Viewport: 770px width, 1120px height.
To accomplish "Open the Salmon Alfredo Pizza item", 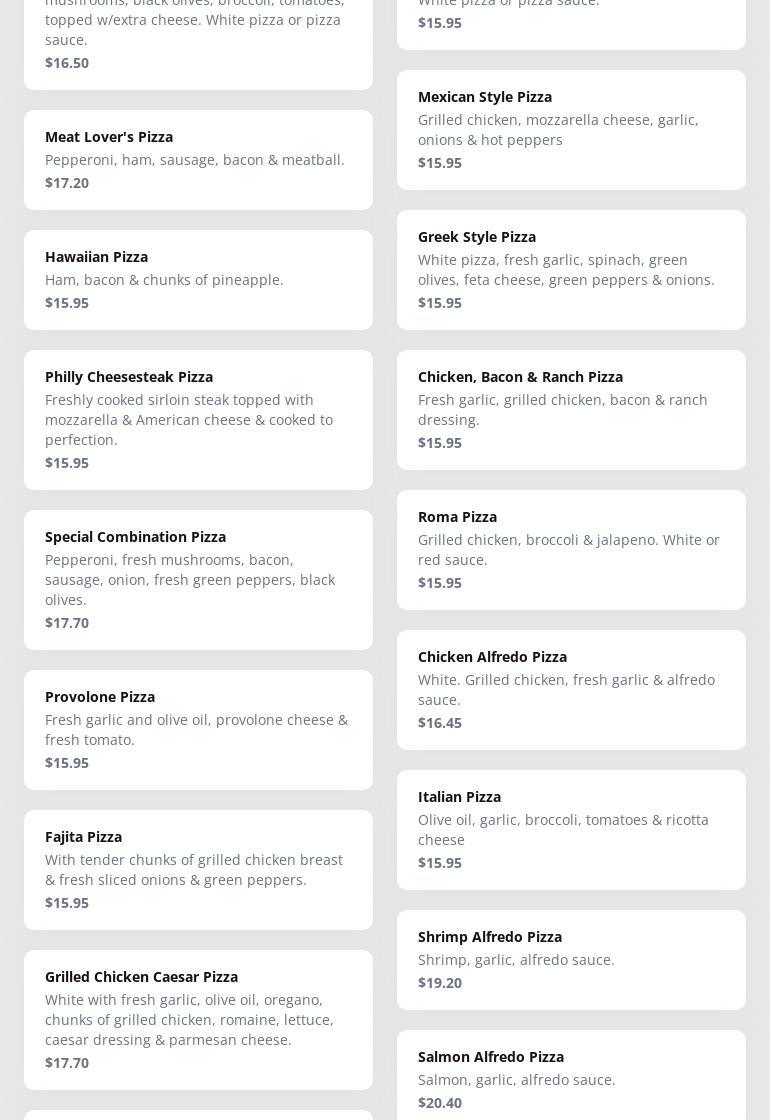I will (x=491, y=1057).
